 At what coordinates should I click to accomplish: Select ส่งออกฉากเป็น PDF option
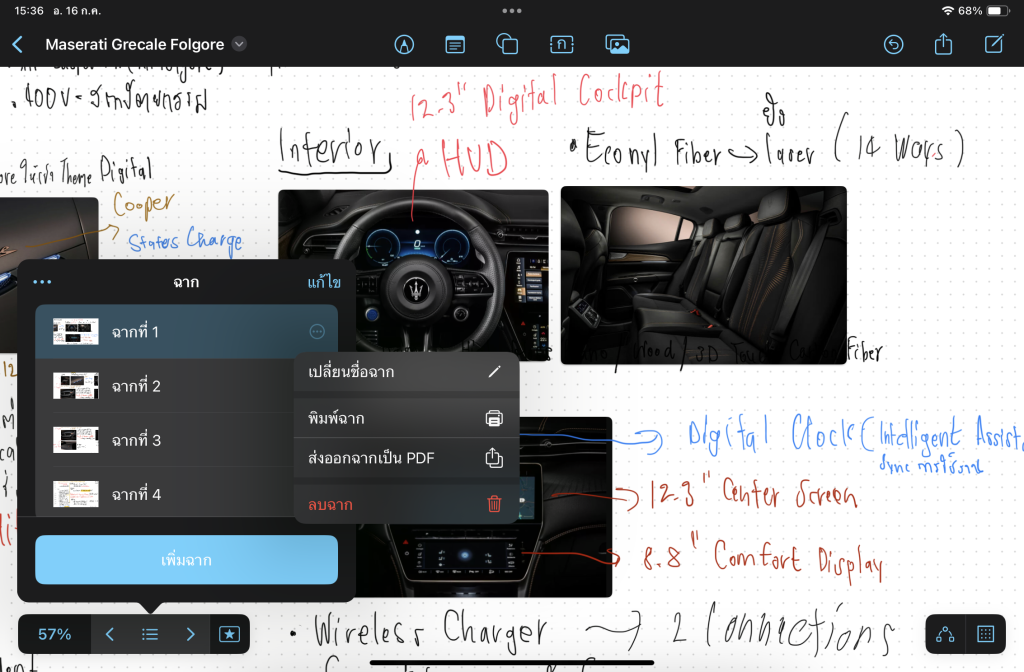(x=405, y=458)
